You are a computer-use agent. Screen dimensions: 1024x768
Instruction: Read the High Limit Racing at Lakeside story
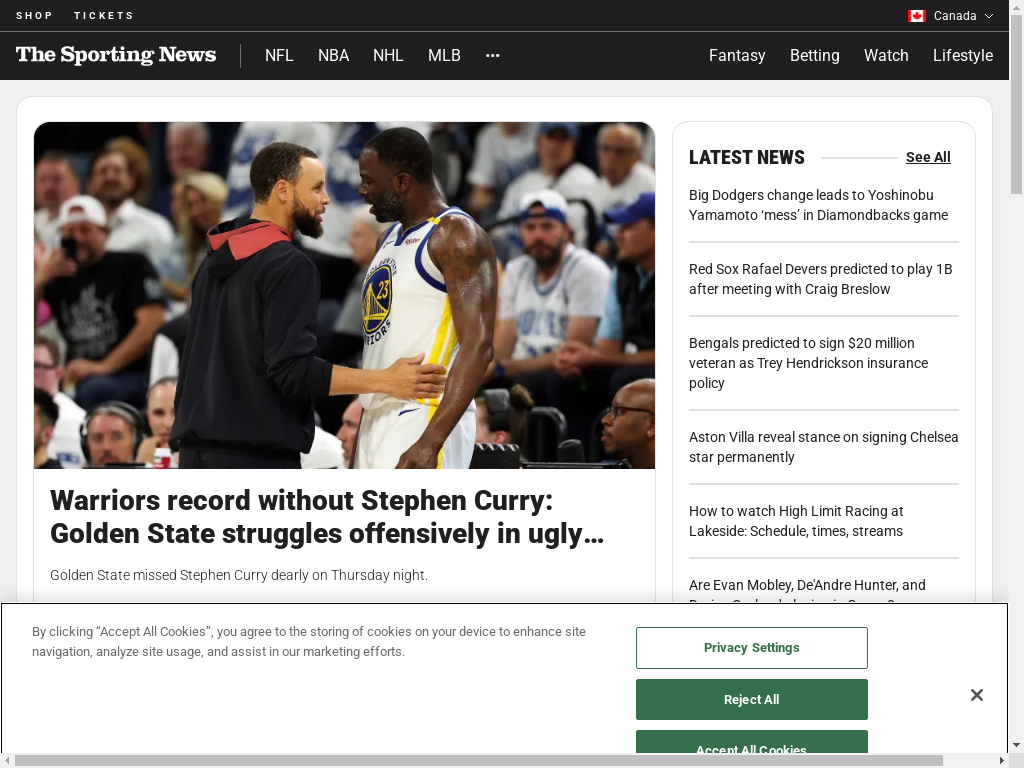[796, 520]
